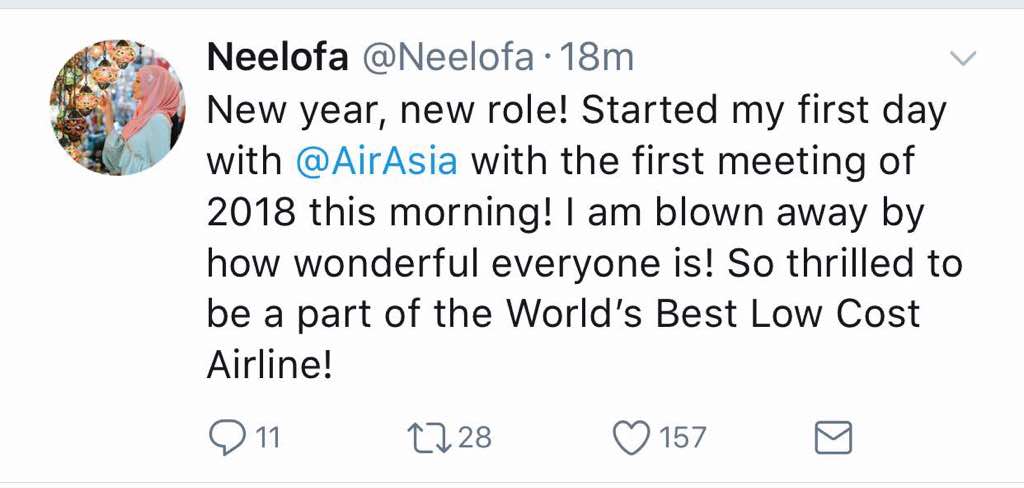Viewport: 1024px width, 488px height.
Task: Share the tweet via the envelope icon
Action: point(834,437)
